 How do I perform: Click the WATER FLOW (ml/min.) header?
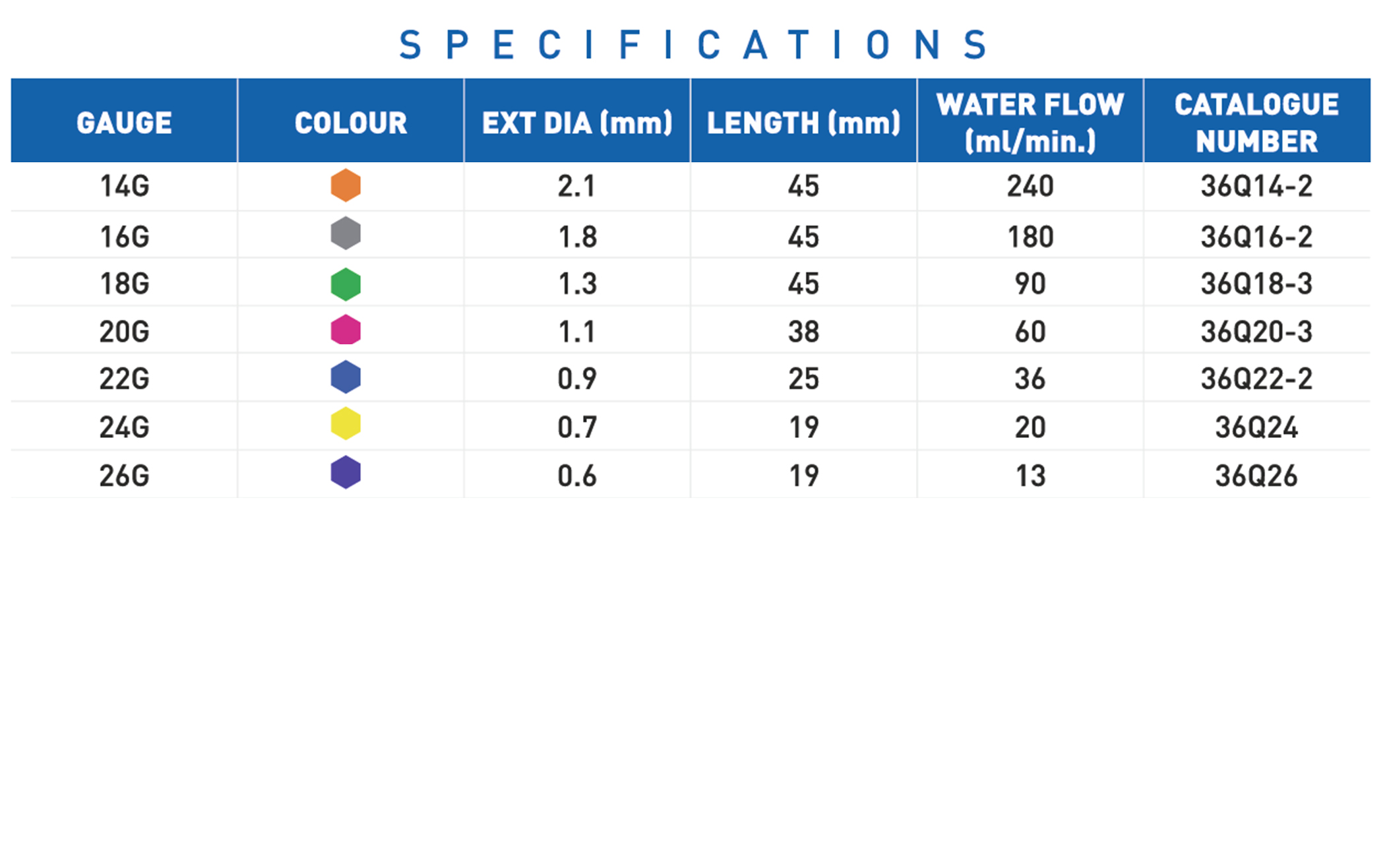pyautogui.click(x=1030, y=123)
